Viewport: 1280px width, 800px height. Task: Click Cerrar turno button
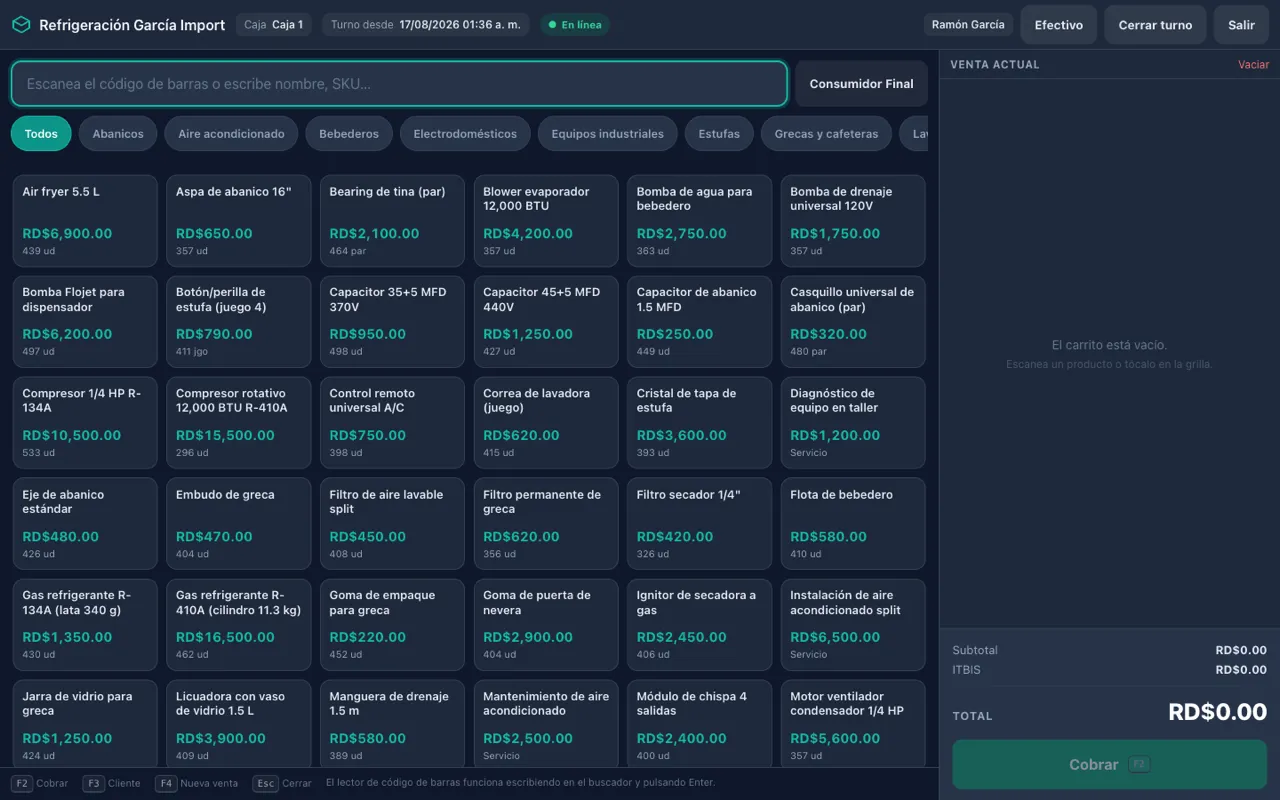(x=1155, y=25)
